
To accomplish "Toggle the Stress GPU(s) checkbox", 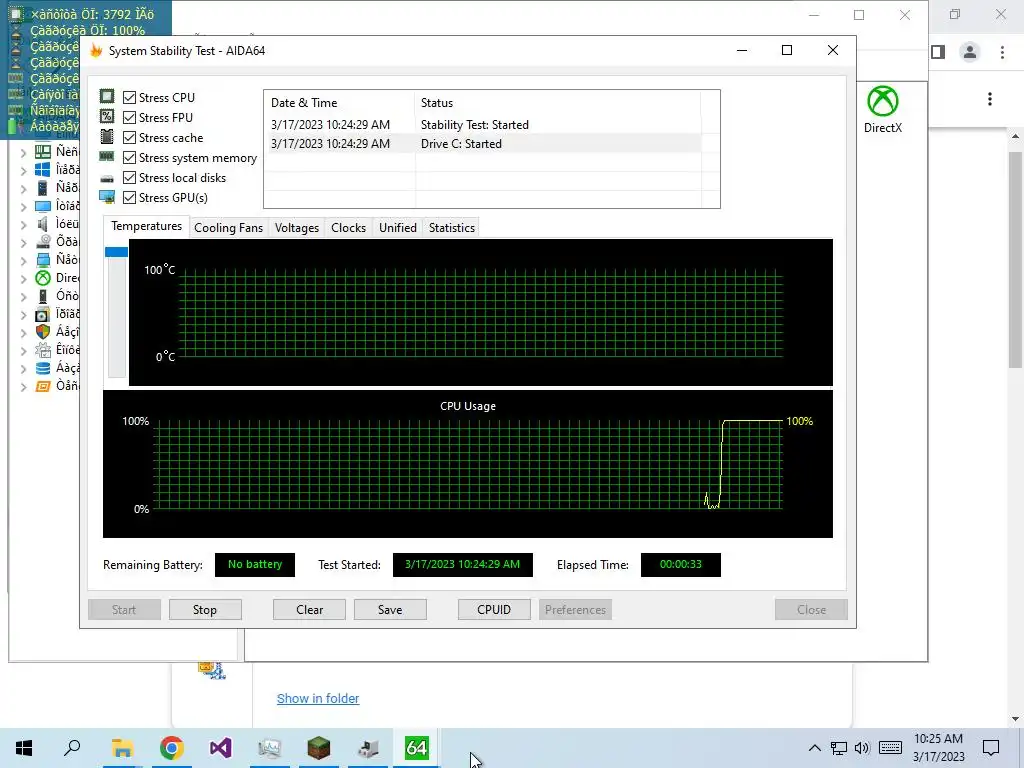I will pos(129,197).
